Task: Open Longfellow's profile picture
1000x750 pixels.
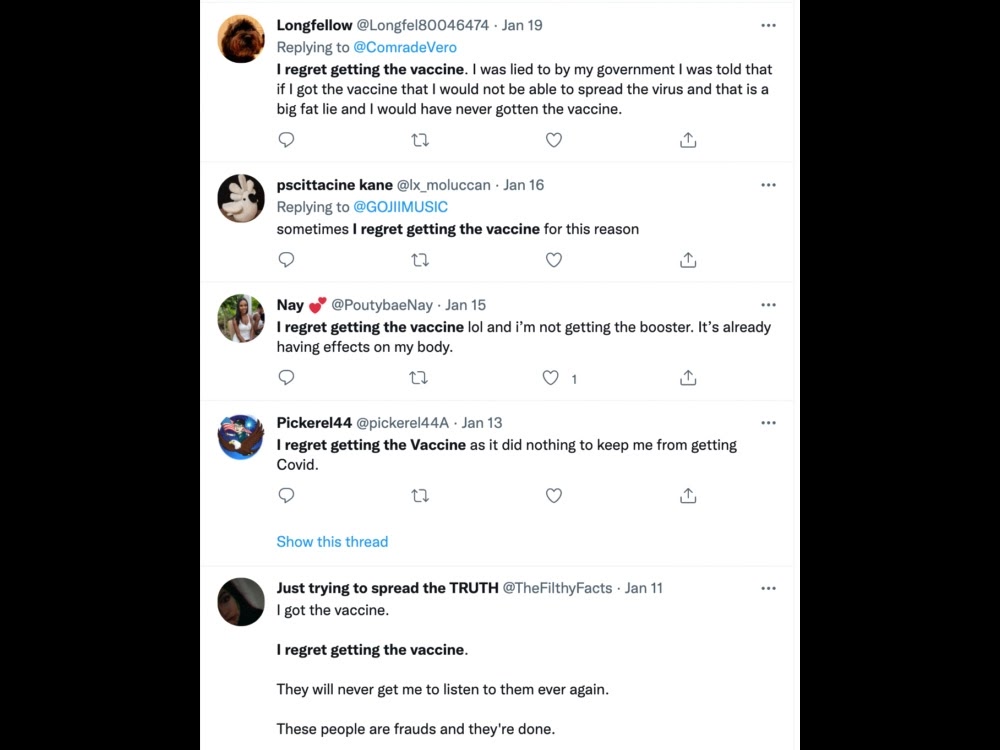Action: 241,40
